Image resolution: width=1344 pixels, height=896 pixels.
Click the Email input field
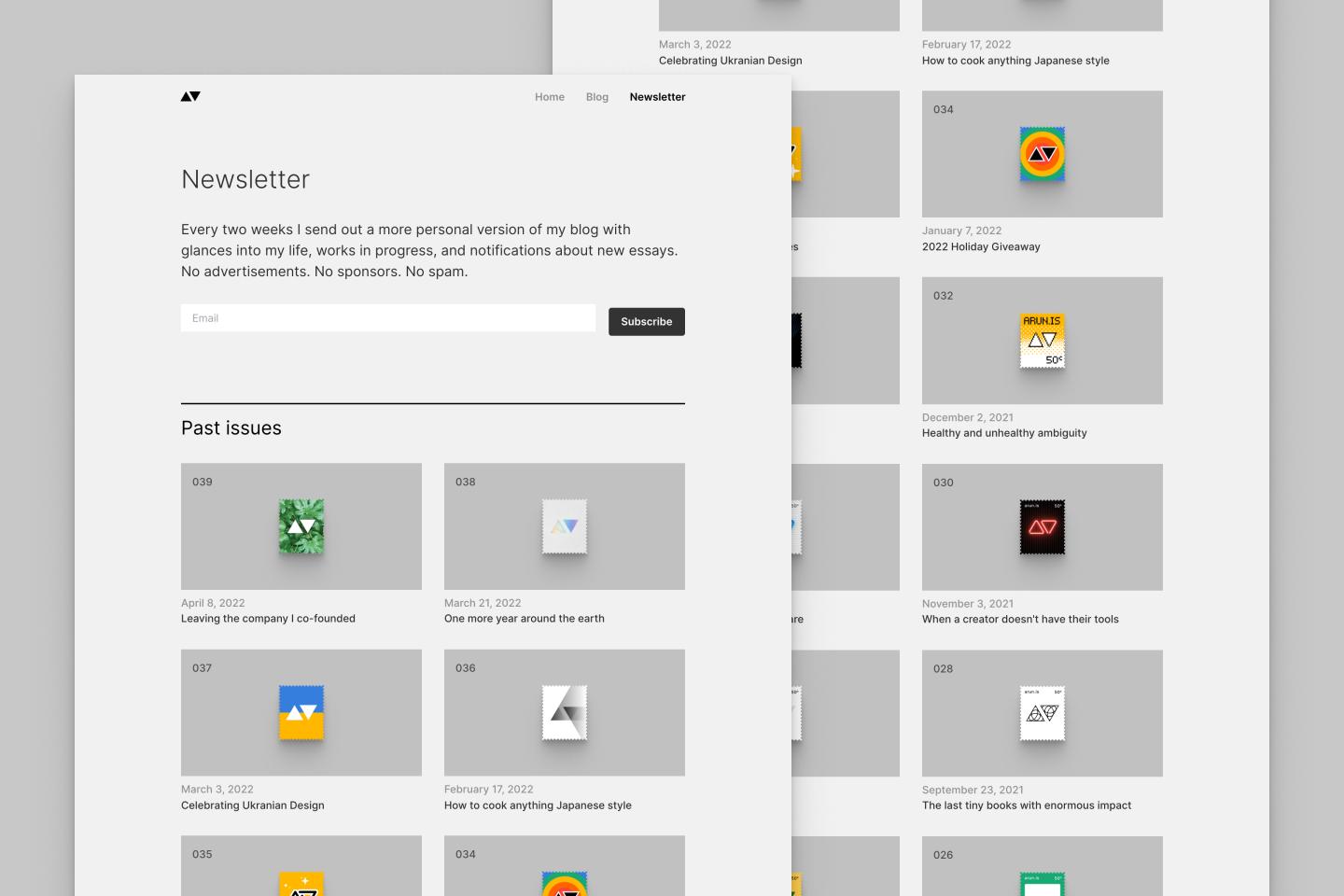click(387, 318)
